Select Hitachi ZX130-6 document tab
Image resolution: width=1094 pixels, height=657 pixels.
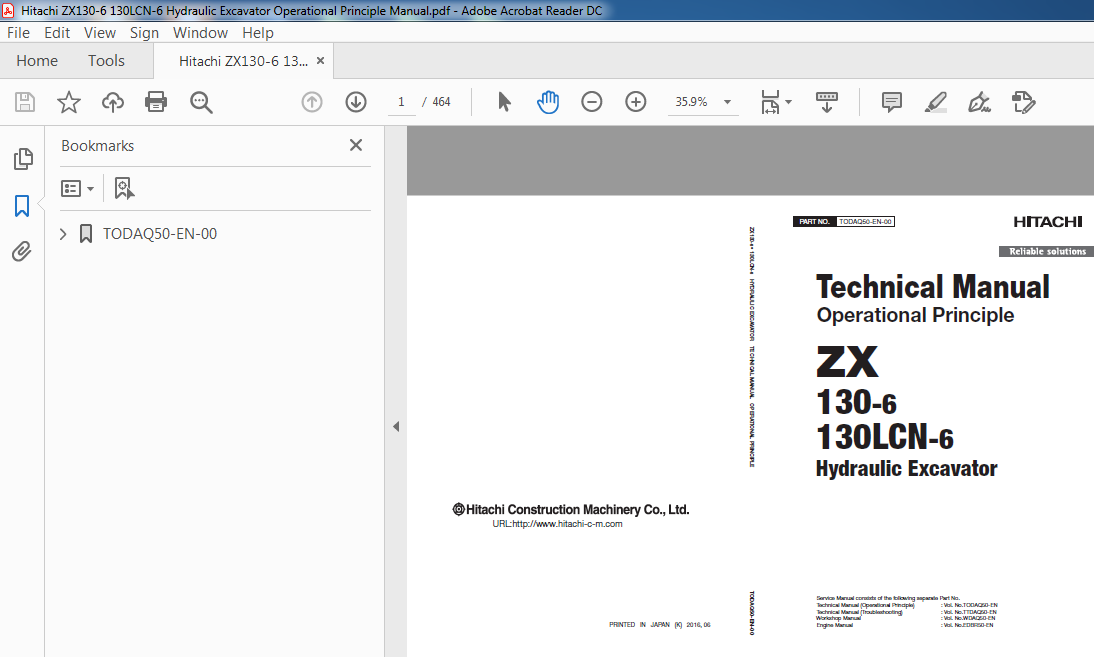(x=243, y=61)
